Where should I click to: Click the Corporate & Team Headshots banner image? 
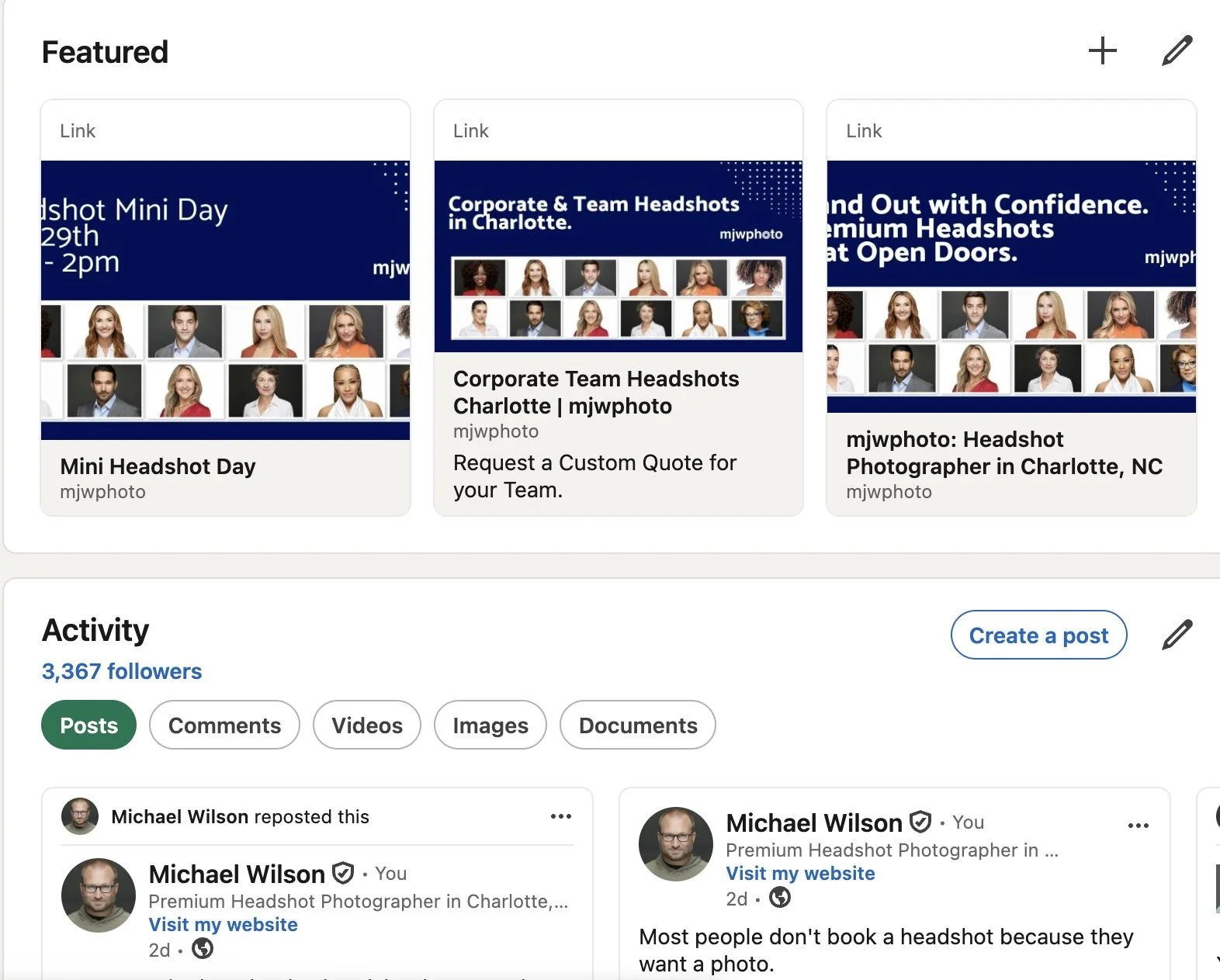click(x=619, y=256)
